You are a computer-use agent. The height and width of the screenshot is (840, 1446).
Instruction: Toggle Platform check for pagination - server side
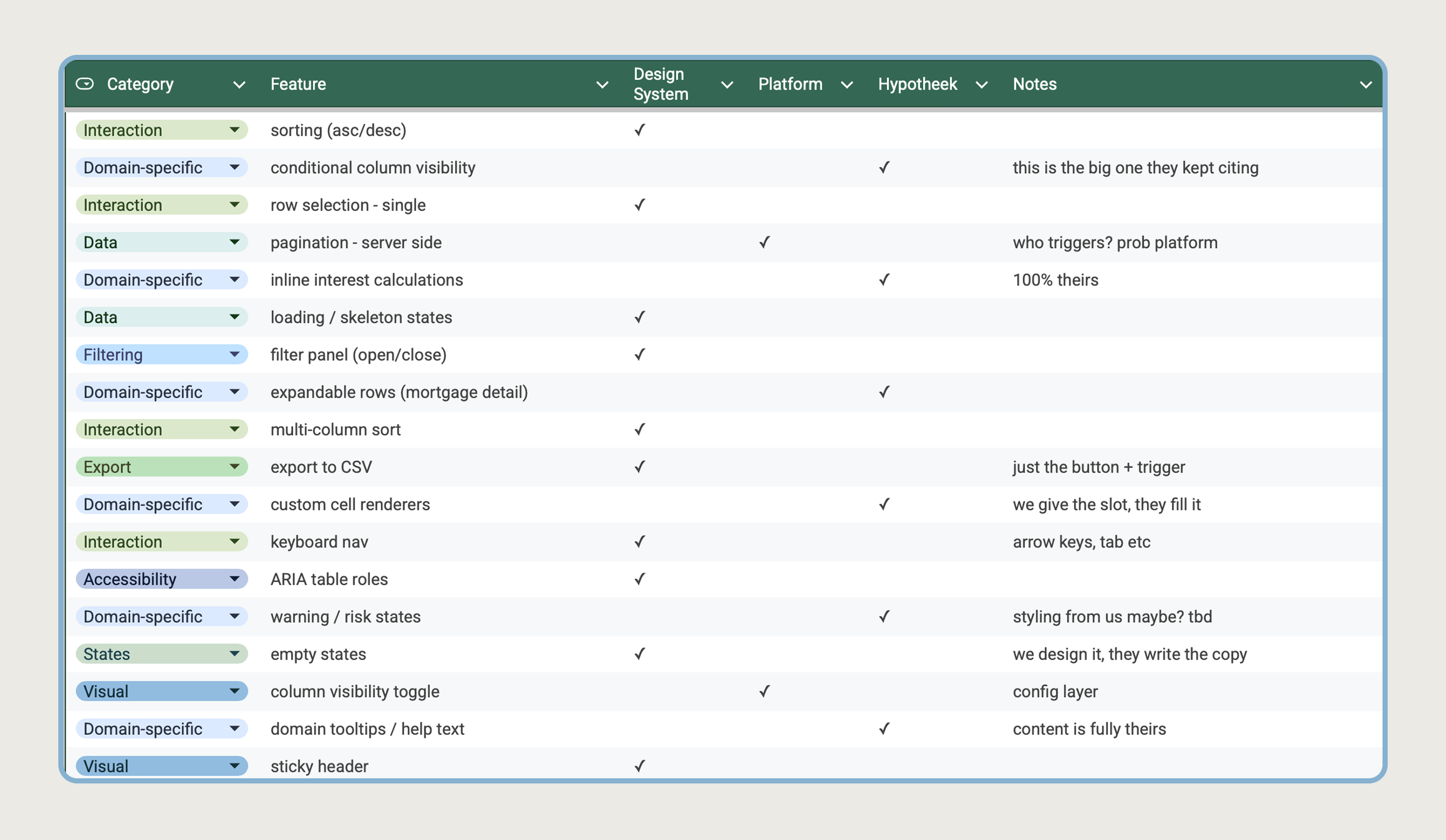click(x=764, y=242)
